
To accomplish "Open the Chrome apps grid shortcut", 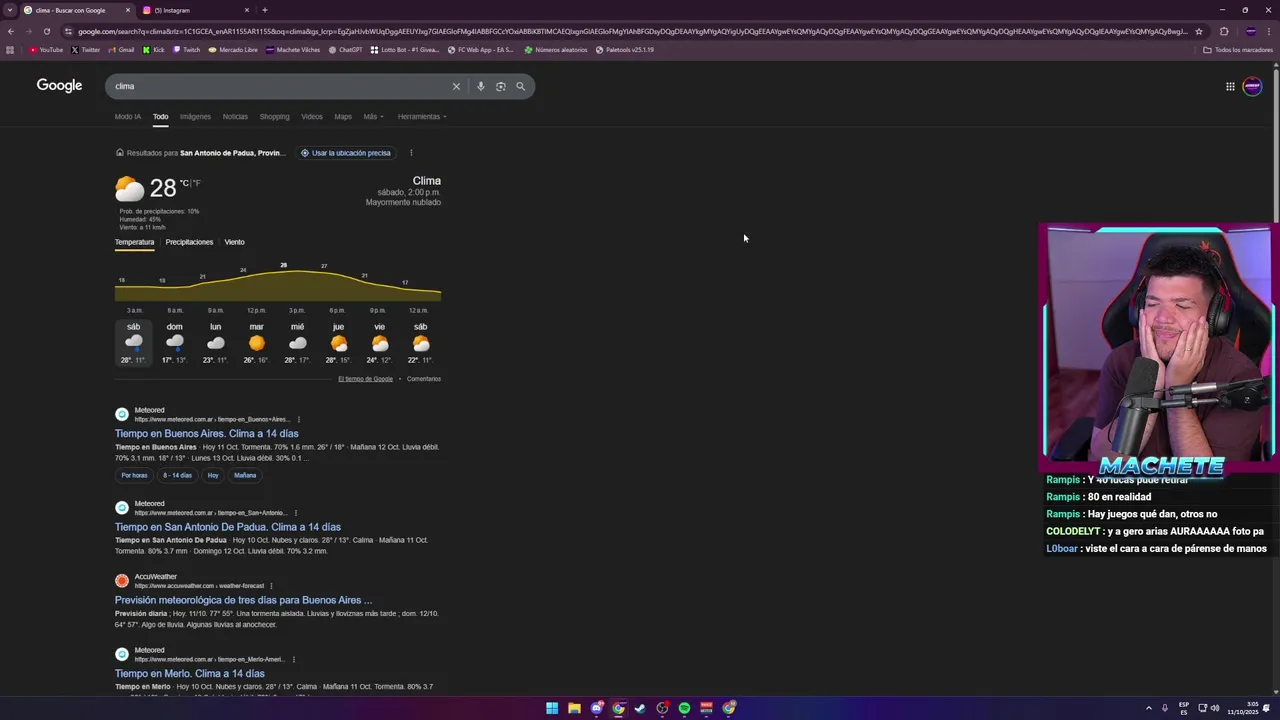I will point(10,49).
